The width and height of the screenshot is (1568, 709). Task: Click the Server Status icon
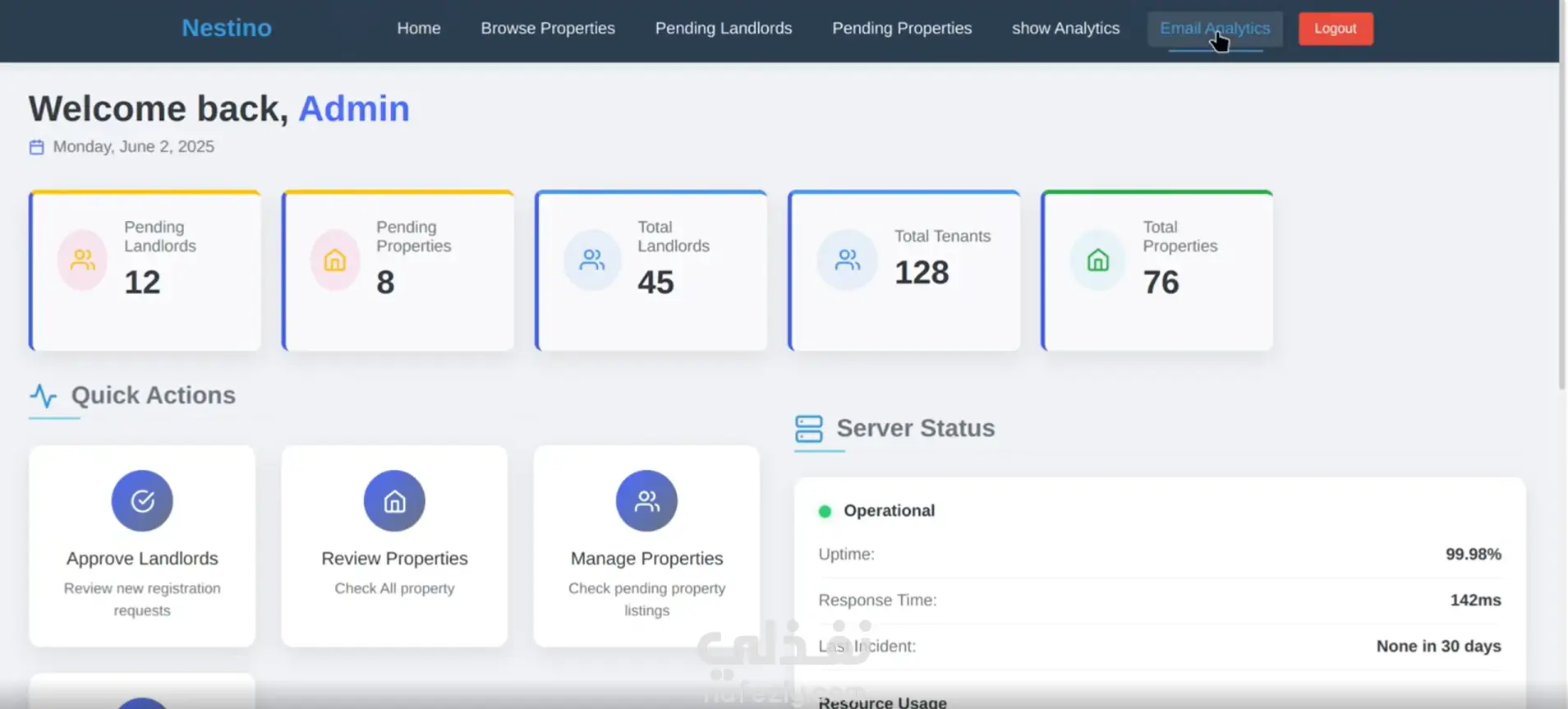(x=808, y=429)
